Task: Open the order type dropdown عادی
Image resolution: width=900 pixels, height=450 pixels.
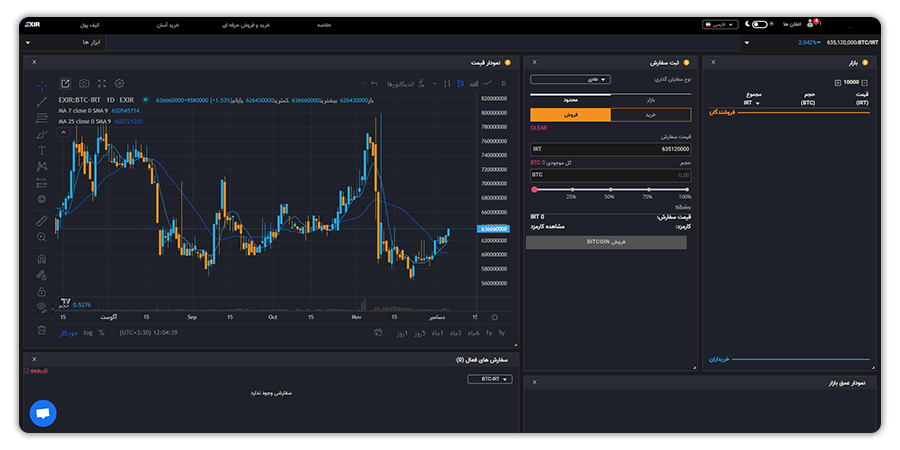Action: click(x=571, y=79)
